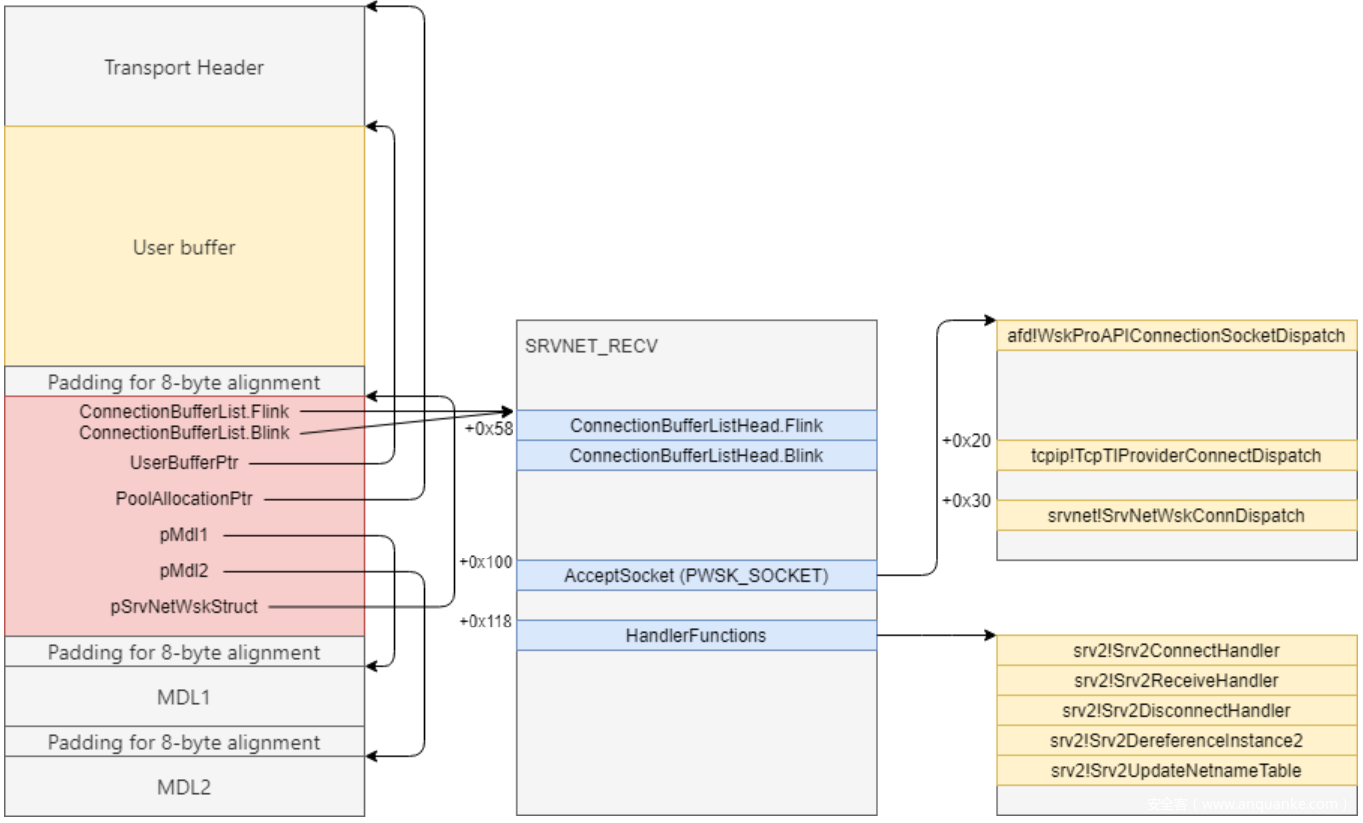Screen dimensions: 1363x823
Task: Click the srv2!Srv2DisconnectHandler entry
Action: click(x=1176, y=711)
